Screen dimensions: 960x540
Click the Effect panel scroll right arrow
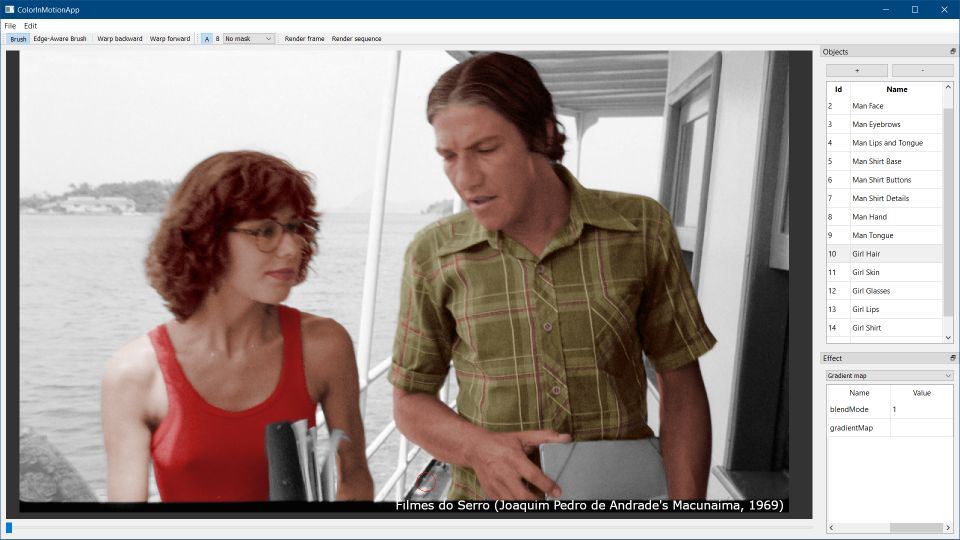(x=948, y=528)
